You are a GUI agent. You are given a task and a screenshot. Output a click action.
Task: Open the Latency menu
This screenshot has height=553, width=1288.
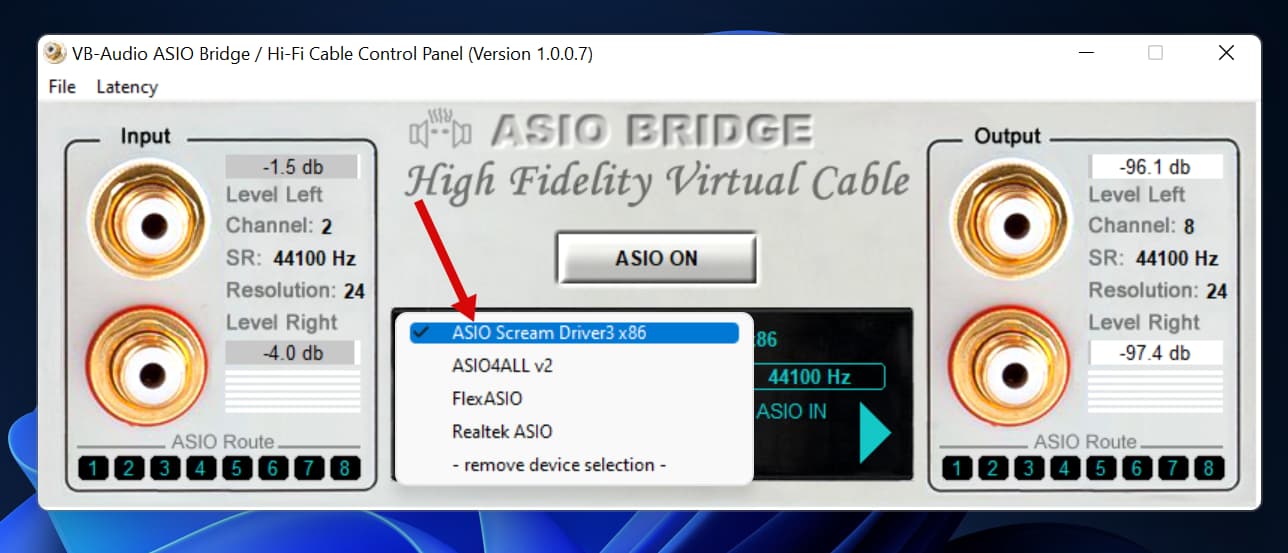click(127, 87)
